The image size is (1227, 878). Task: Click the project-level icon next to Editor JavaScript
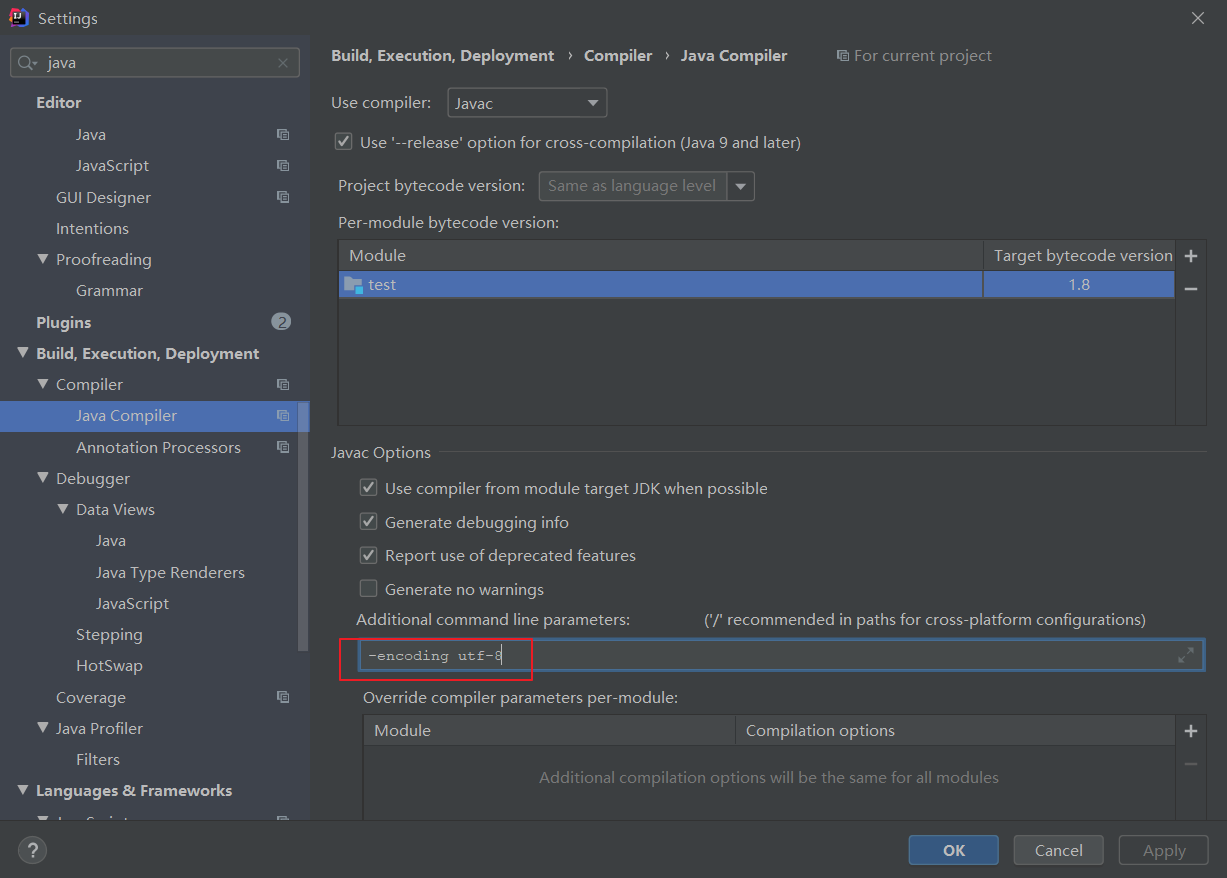pos(283,165)
